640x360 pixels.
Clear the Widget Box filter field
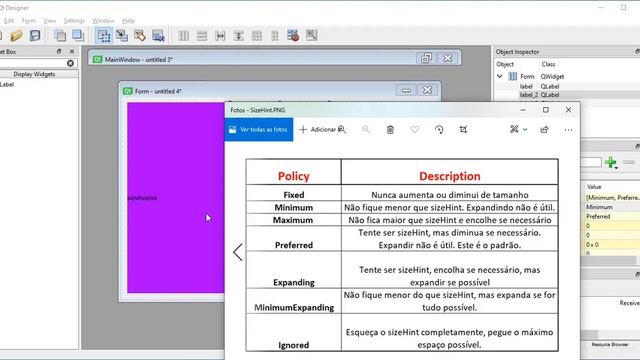click(70, 63)
